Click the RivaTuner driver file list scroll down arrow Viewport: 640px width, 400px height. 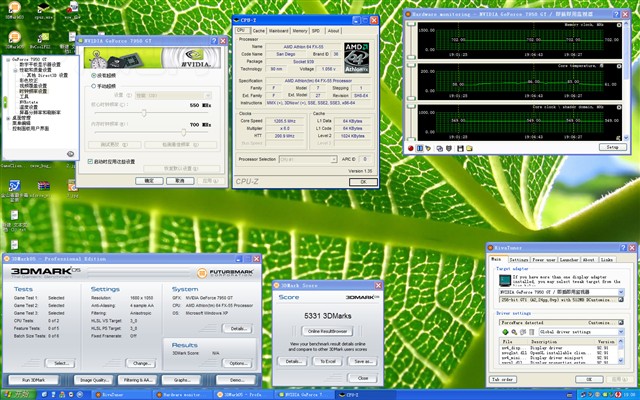pos(621,361)
